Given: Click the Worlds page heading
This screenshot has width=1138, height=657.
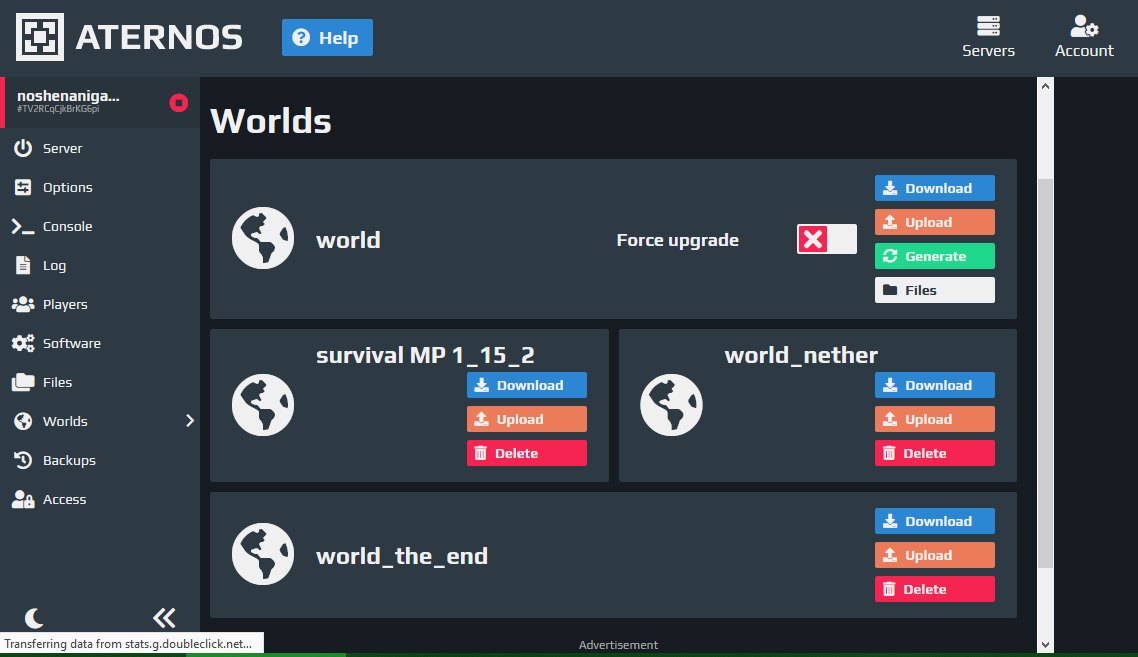Looking at the screenshot, I should (271, 121).
